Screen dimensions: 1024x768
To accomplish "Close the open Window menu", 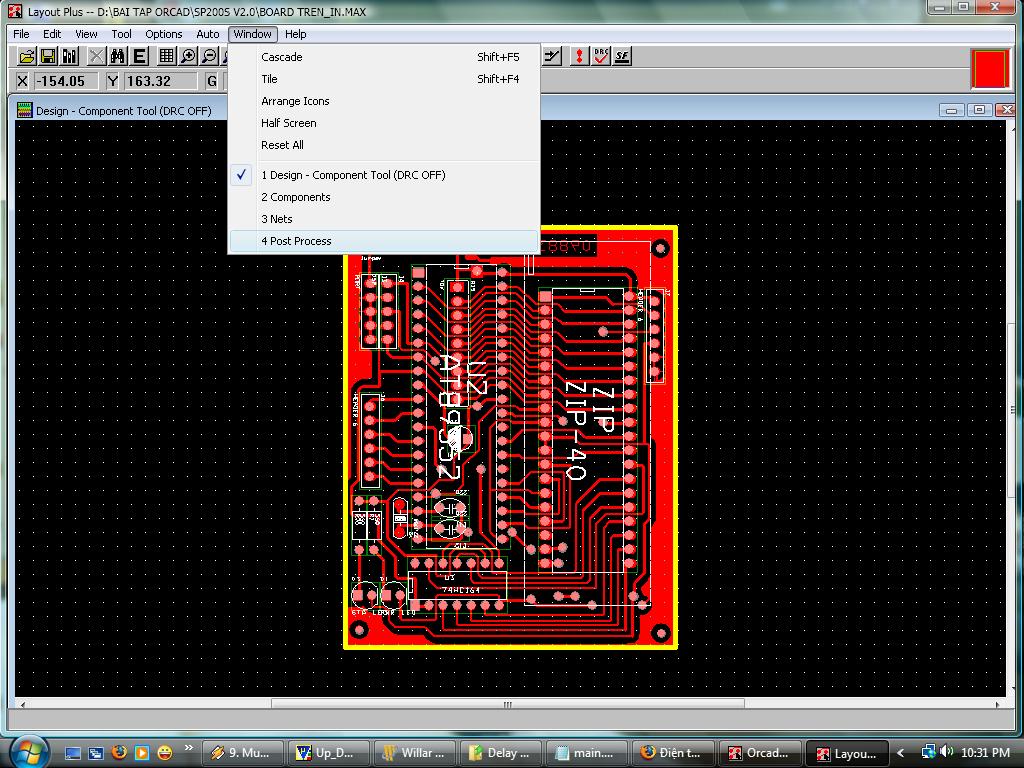I will 253,34.
